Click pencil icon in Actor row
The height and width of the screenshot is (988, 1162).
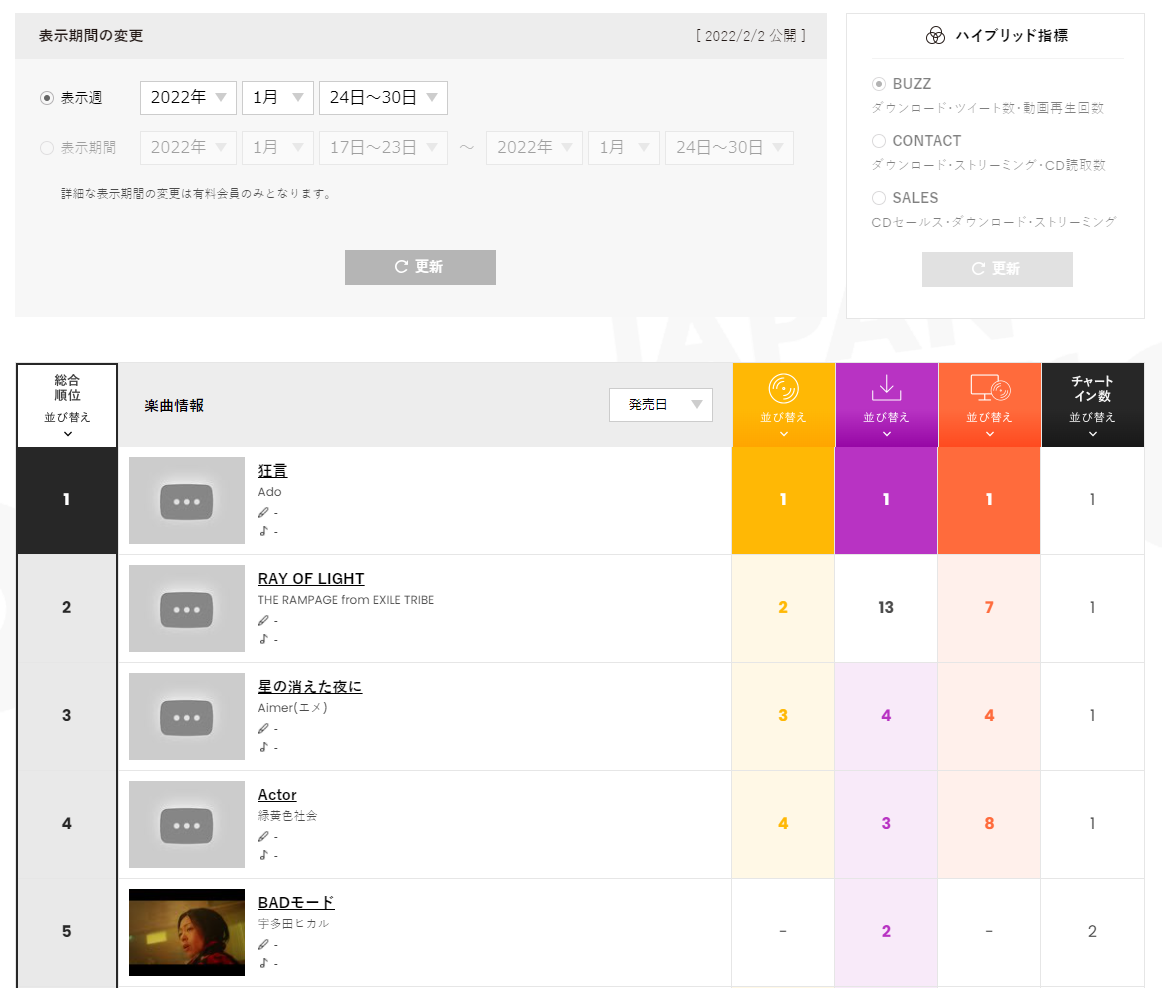263,837
